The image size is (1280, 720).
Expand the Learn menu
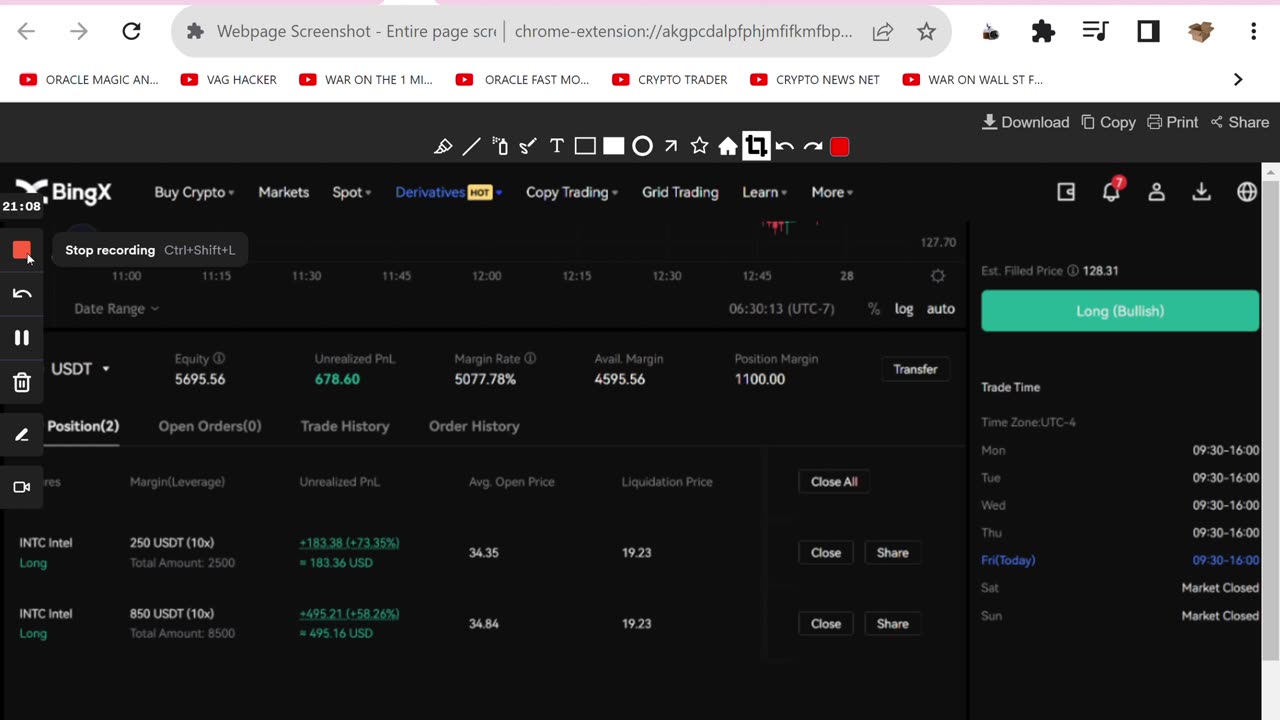point(765,192)
